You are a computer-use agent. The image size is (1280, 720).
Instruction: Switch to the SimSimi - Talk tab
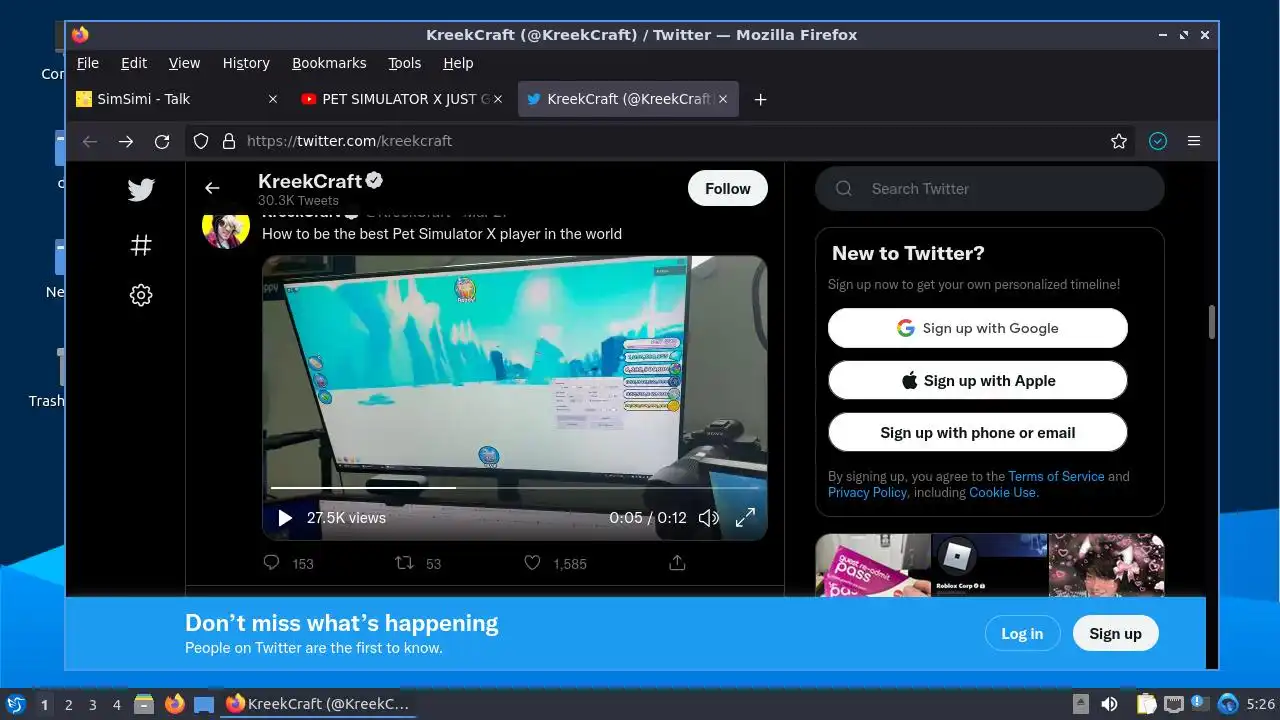point(178,99)
